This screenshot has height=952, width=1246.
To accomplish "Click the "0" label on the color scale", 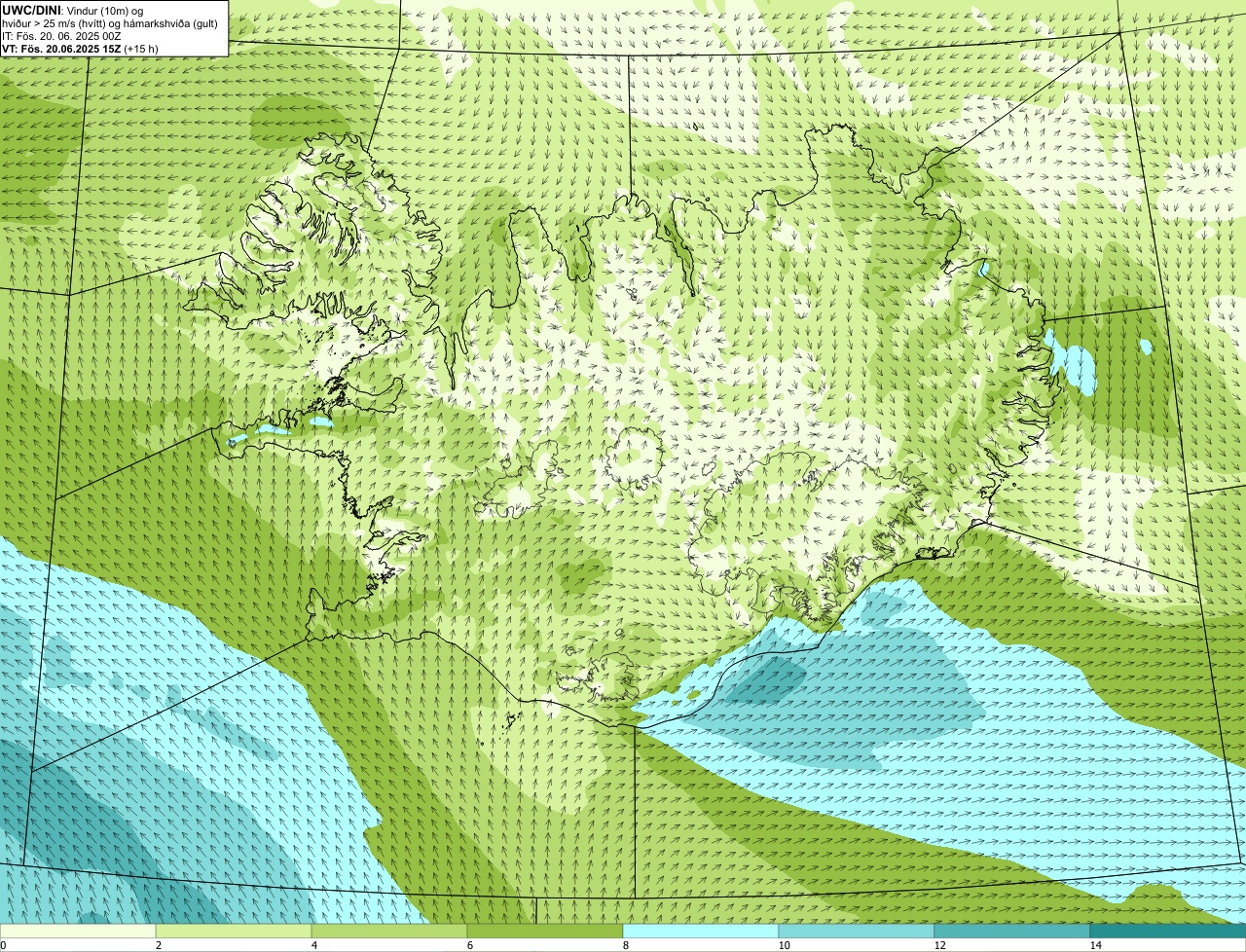I will point(3,945).
